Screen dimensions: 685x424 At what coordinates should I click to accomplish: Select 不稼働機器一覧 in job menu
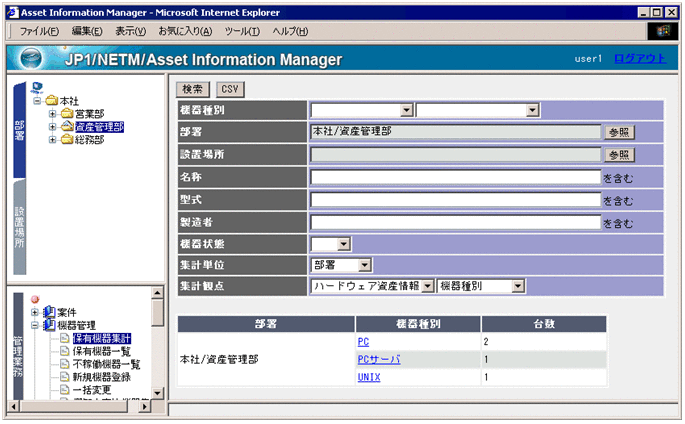coord(106,364)
